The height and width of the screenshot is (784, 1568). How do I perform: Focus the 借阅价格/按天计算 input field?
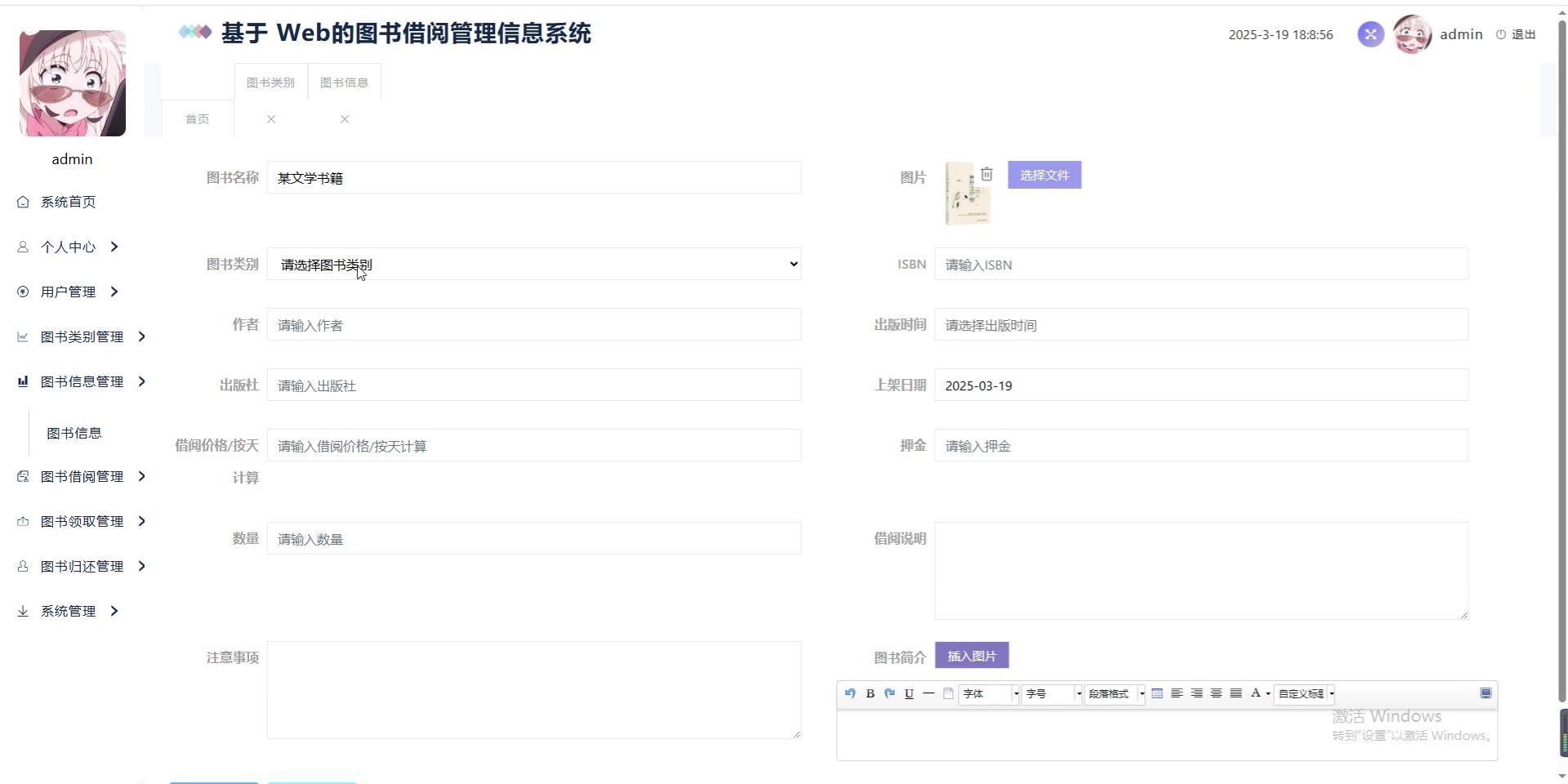point(534,445)
